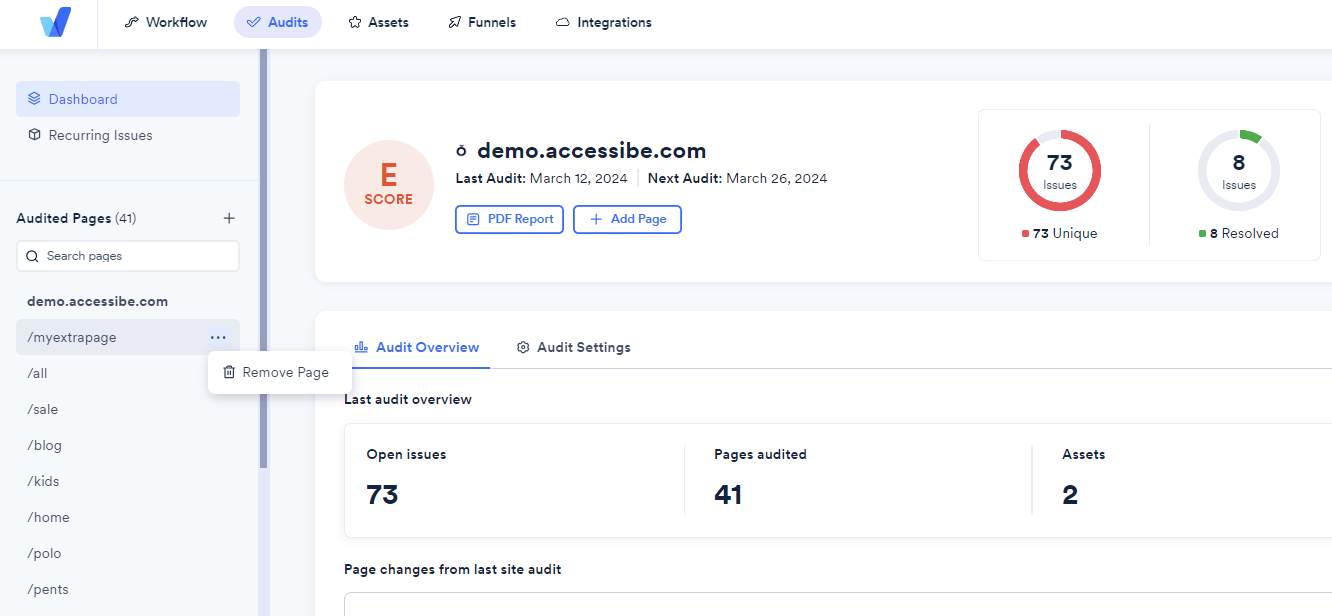The width and height of the screenshot is (1332, 616).
Task: Click the Next Audit date March 26, 2024
Action: coord(777,179)
